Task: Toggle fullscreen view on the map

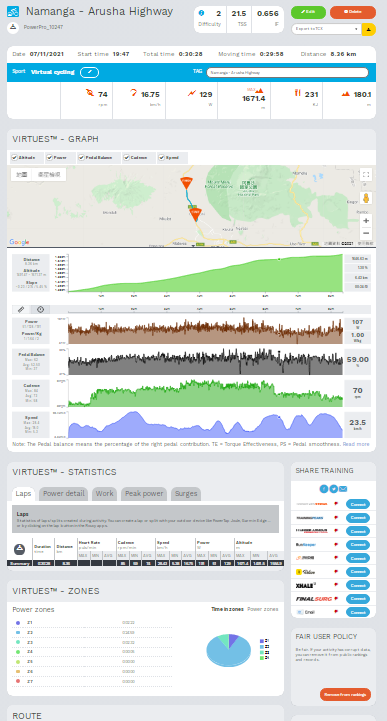Action: [366, 175]
